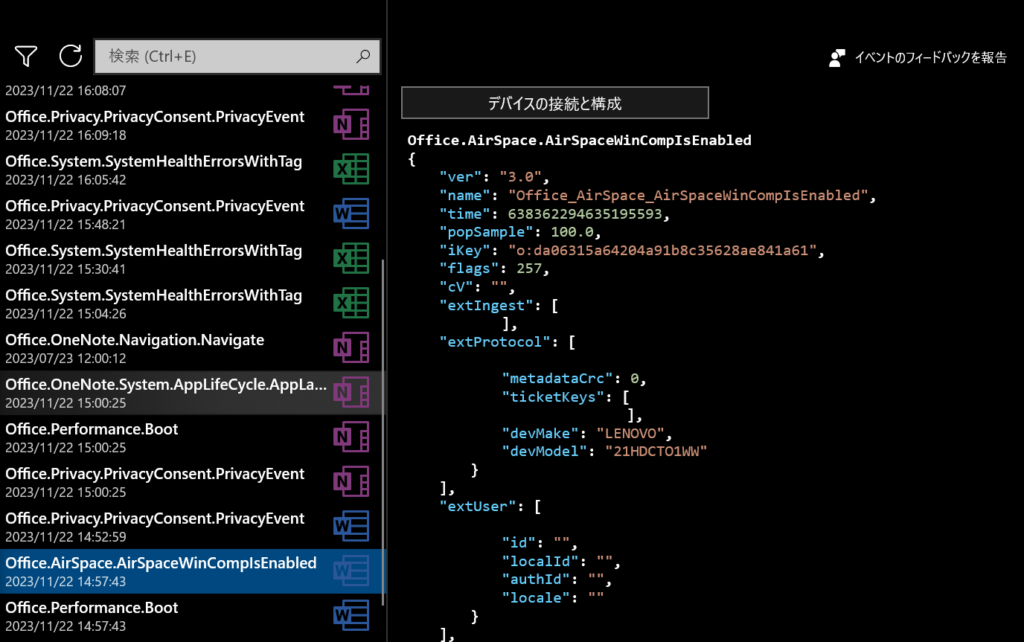This screenshot has height=642, width=1024.
Task: Click the "metadataCrc": 0 line
Action: click(574, 378)
